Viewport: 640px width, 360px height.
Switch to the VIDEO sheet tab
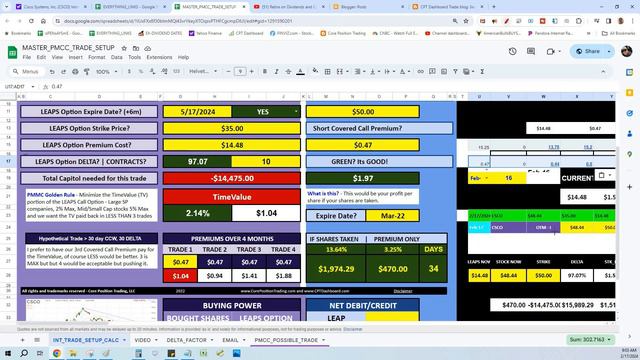click(x=142, y=340)
